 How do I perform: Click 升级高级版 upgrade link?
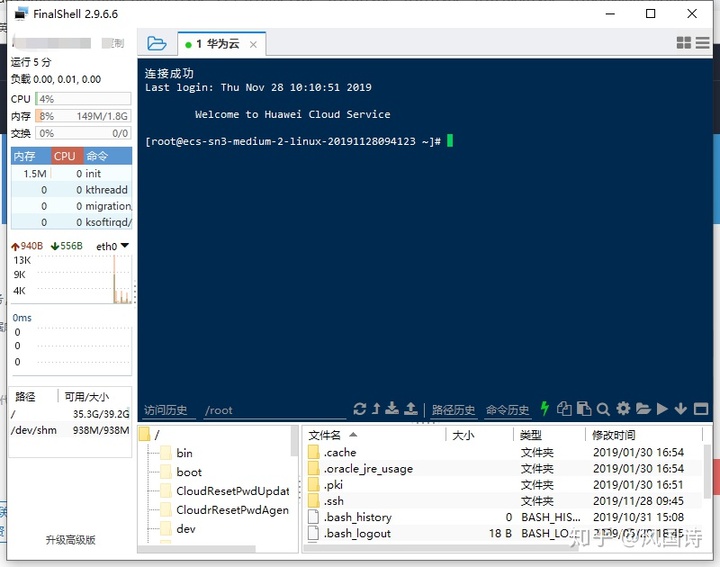click(x=70, y=539)
